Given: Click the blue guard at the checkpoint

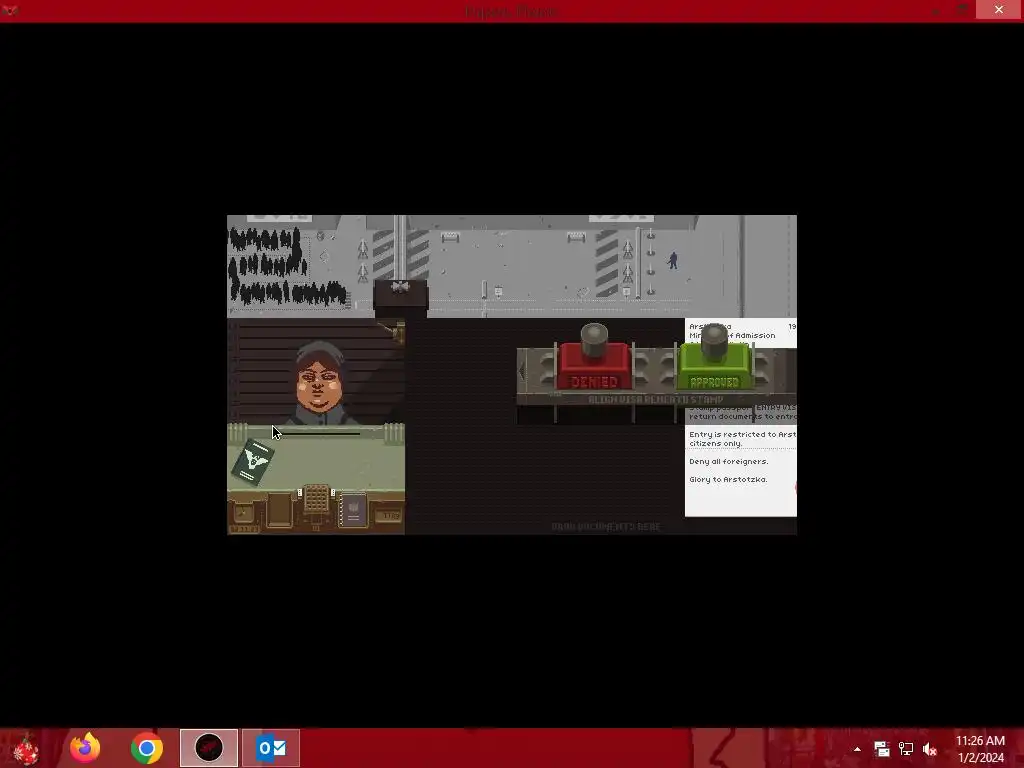Looking at the screenshot, I should [x=673, y=261].
